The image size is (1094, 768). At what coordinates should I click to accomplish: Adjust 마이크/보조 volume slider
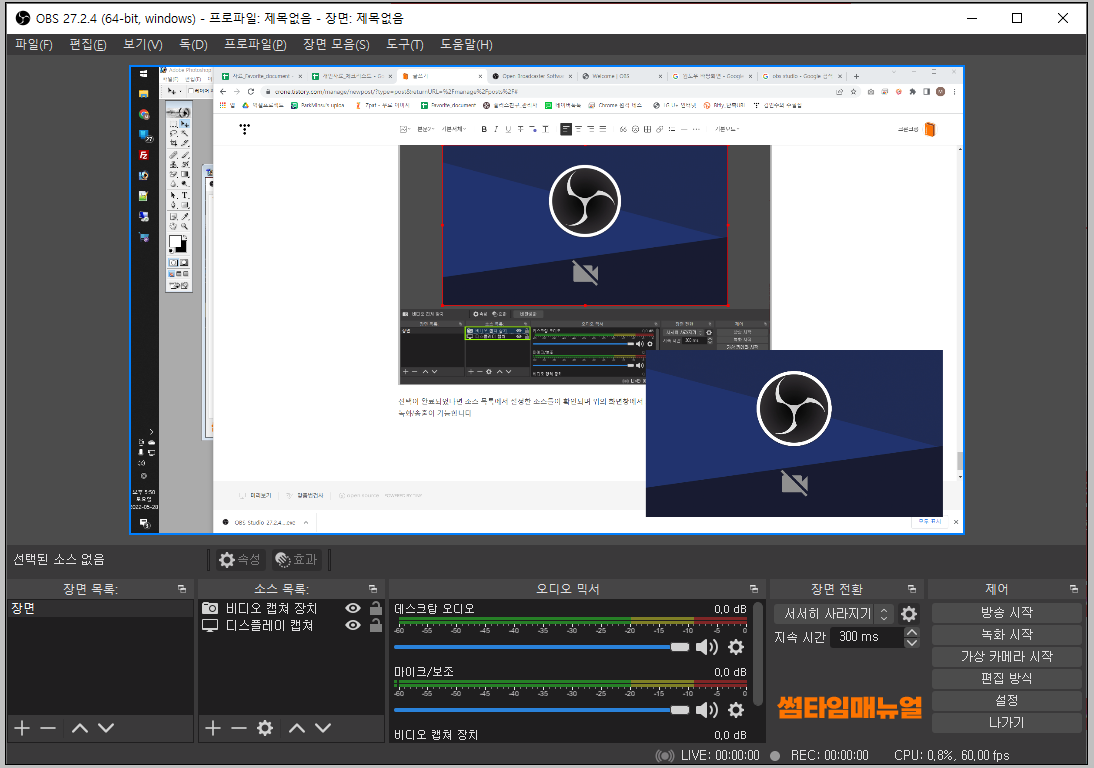pyautogui.click(x=541, y=710)
